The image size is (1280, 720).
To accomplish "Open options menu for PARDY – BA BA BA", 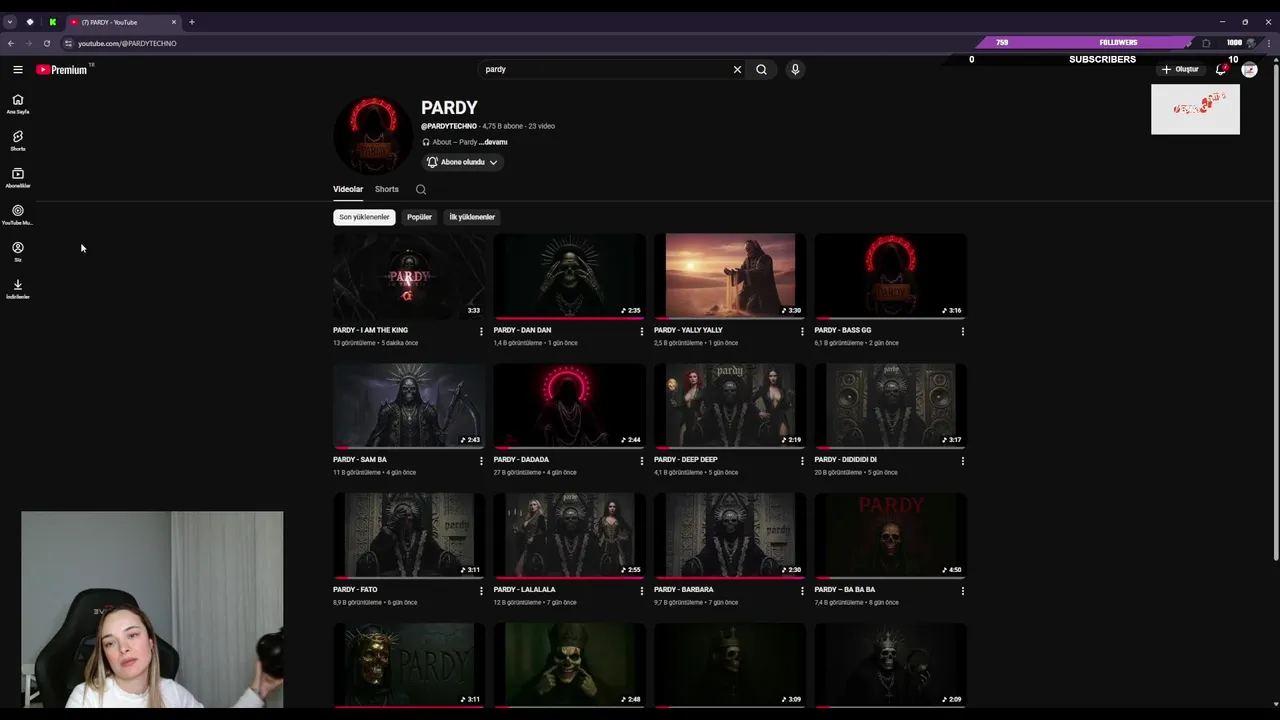I will (963, 591).
